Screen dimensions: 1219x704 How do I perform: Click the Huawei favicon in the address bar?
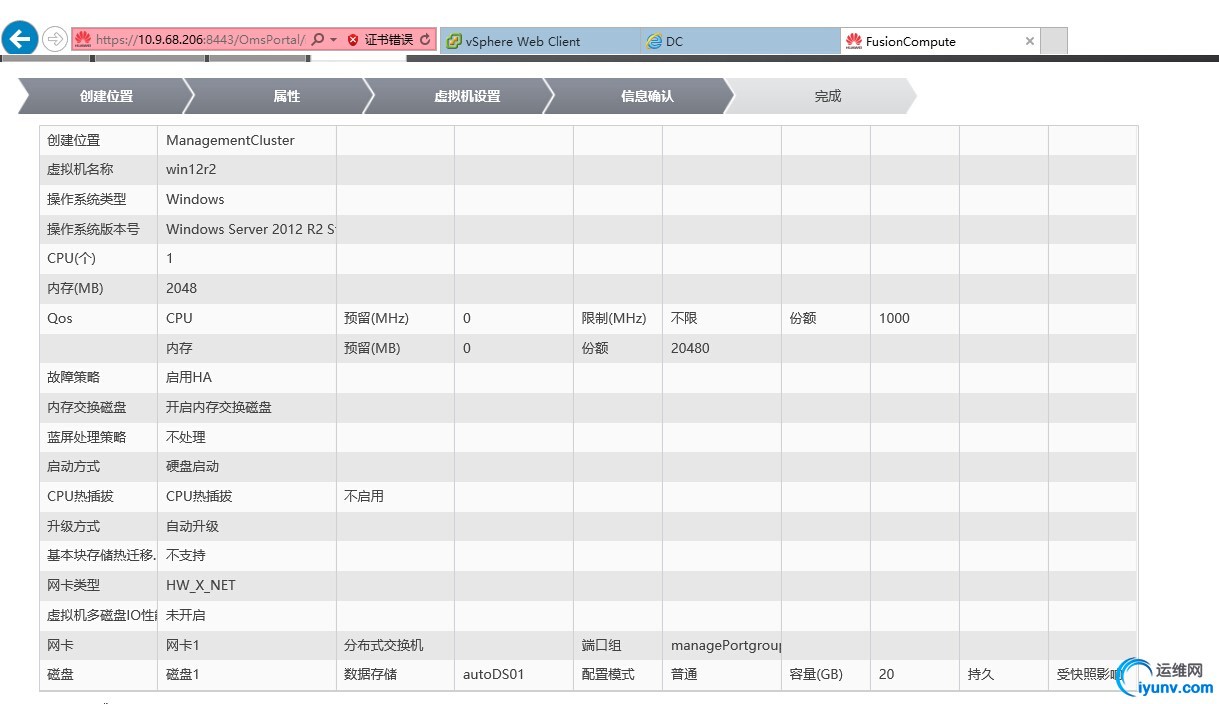[x=83, y=40]
